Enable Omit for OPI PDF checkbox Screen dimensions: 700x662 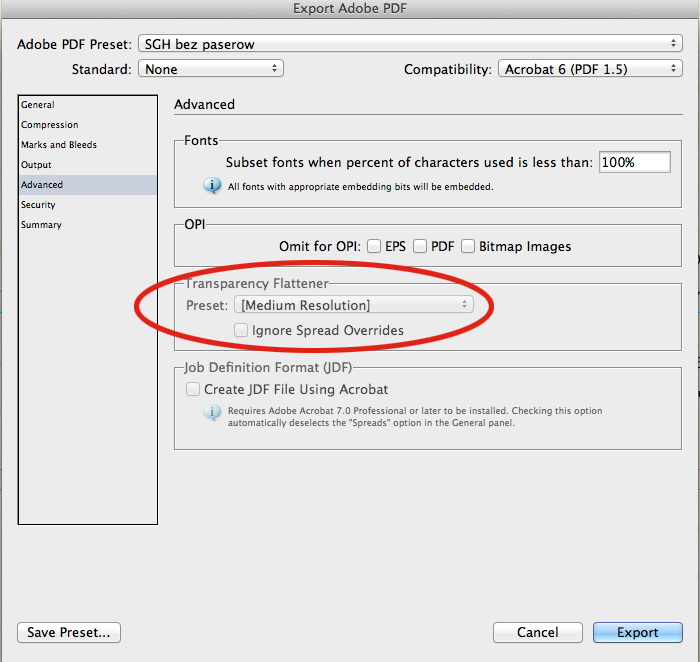[x=420, y=246]
